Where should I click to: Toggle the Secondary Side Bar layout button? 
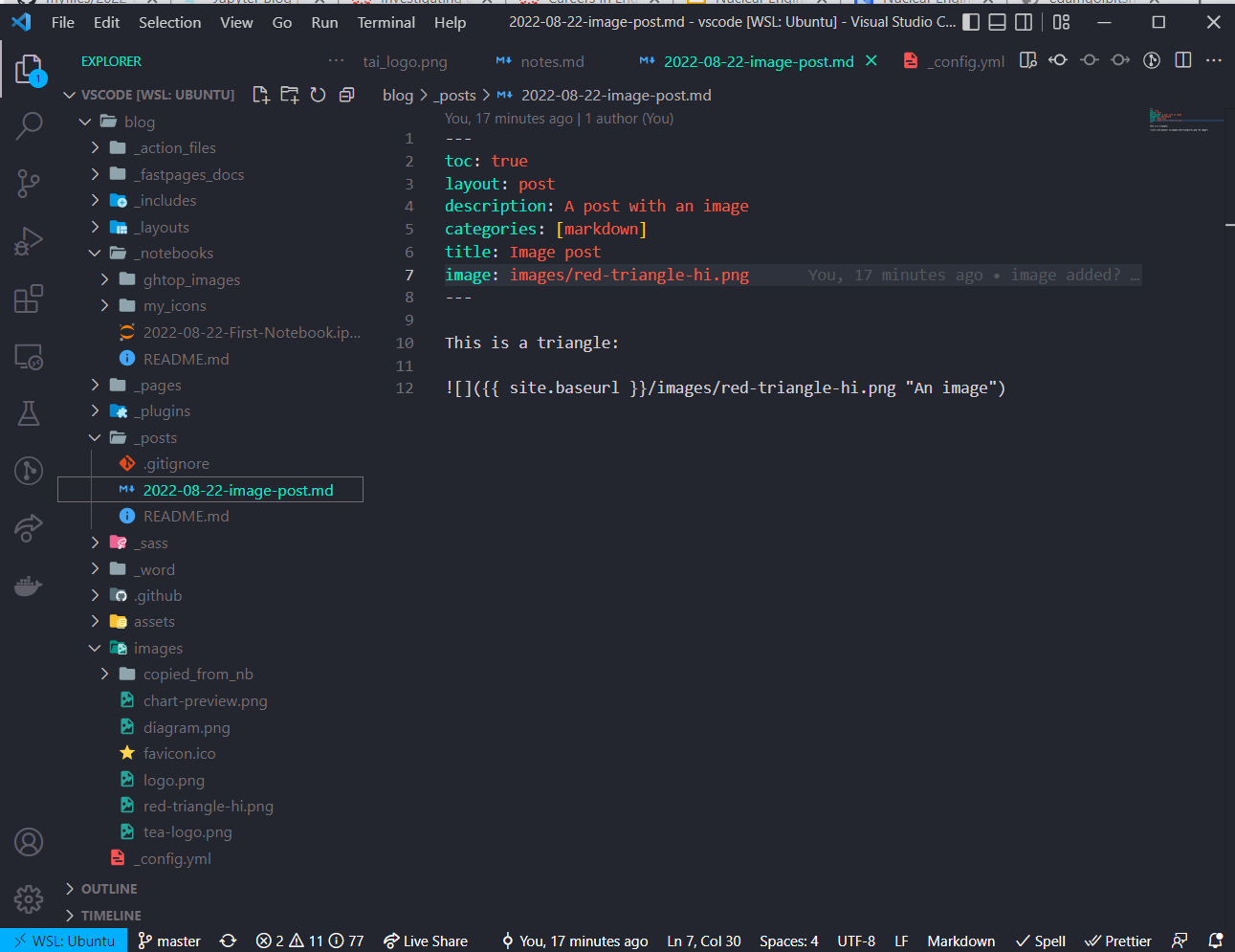(x=1024, y=22)
